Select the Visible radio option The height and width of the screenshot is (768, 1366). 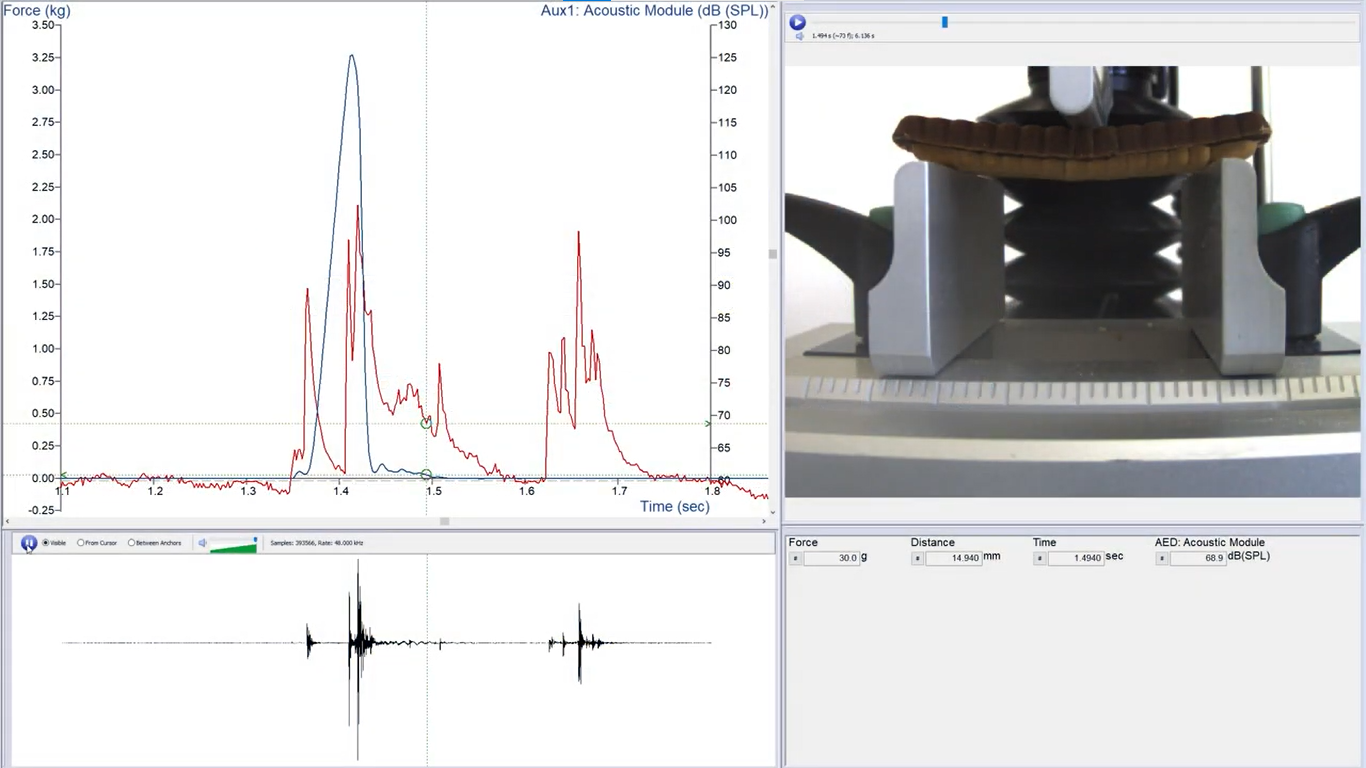coord(46,543)
